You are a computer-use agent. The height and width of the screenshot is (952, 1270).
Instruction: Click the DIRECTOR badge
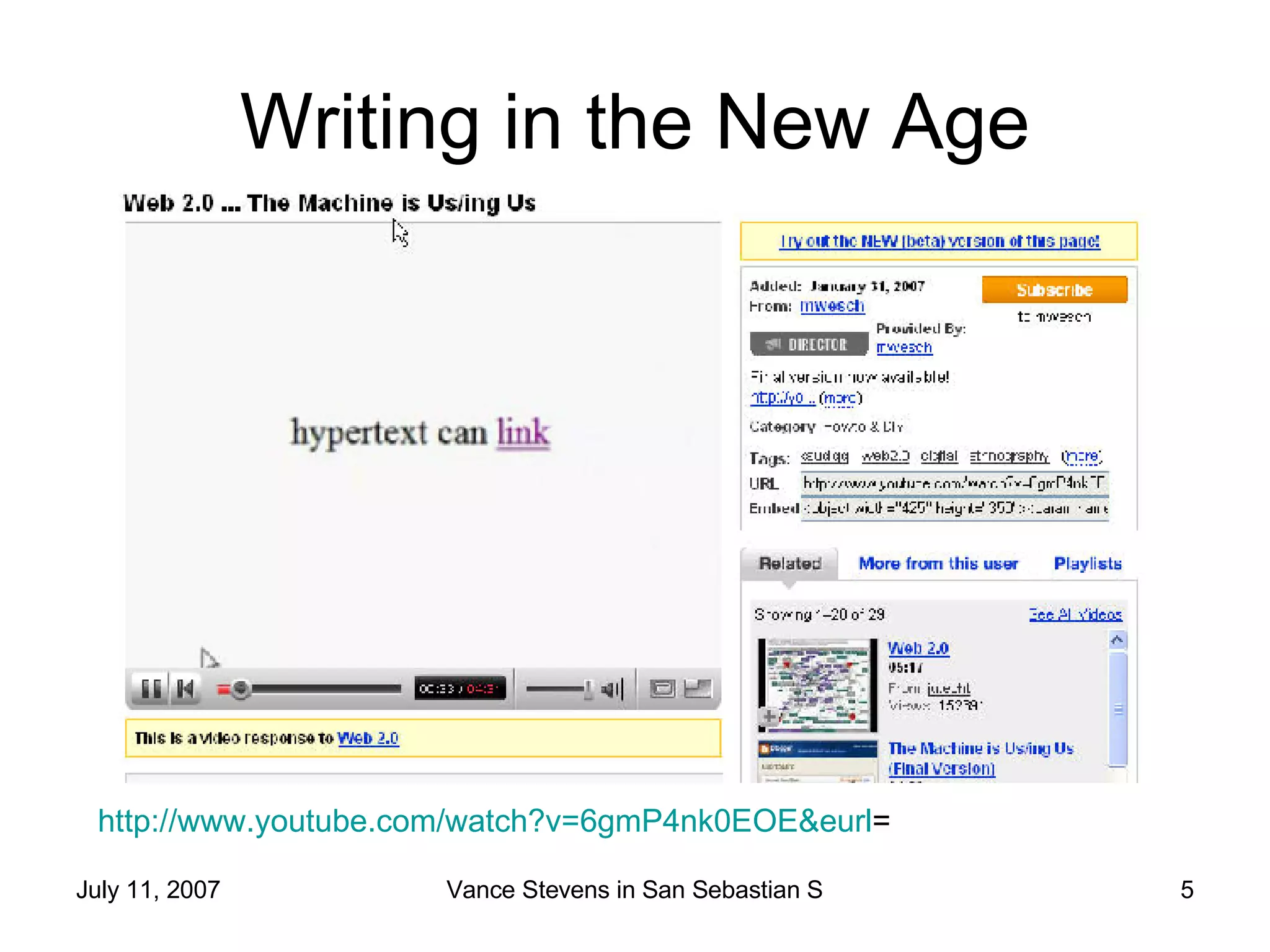click(x=808, y=344)
